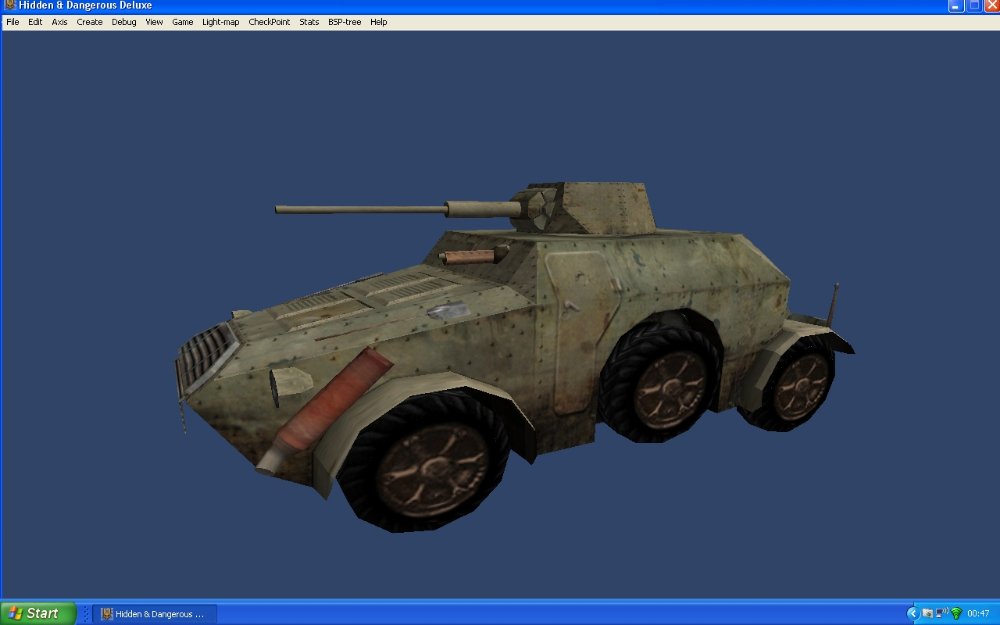Click the armored car's turret in viewport
The image size is (1000, 625).
(x=590, y=208)
